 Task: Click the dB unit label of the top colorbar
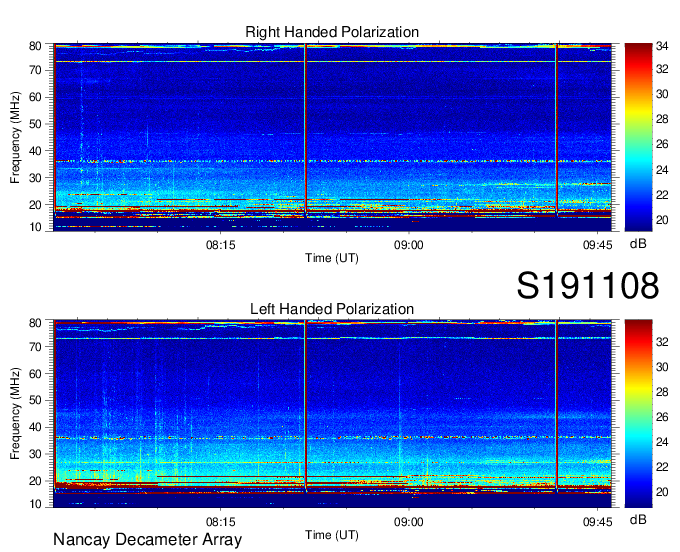(x=638, y=244)
